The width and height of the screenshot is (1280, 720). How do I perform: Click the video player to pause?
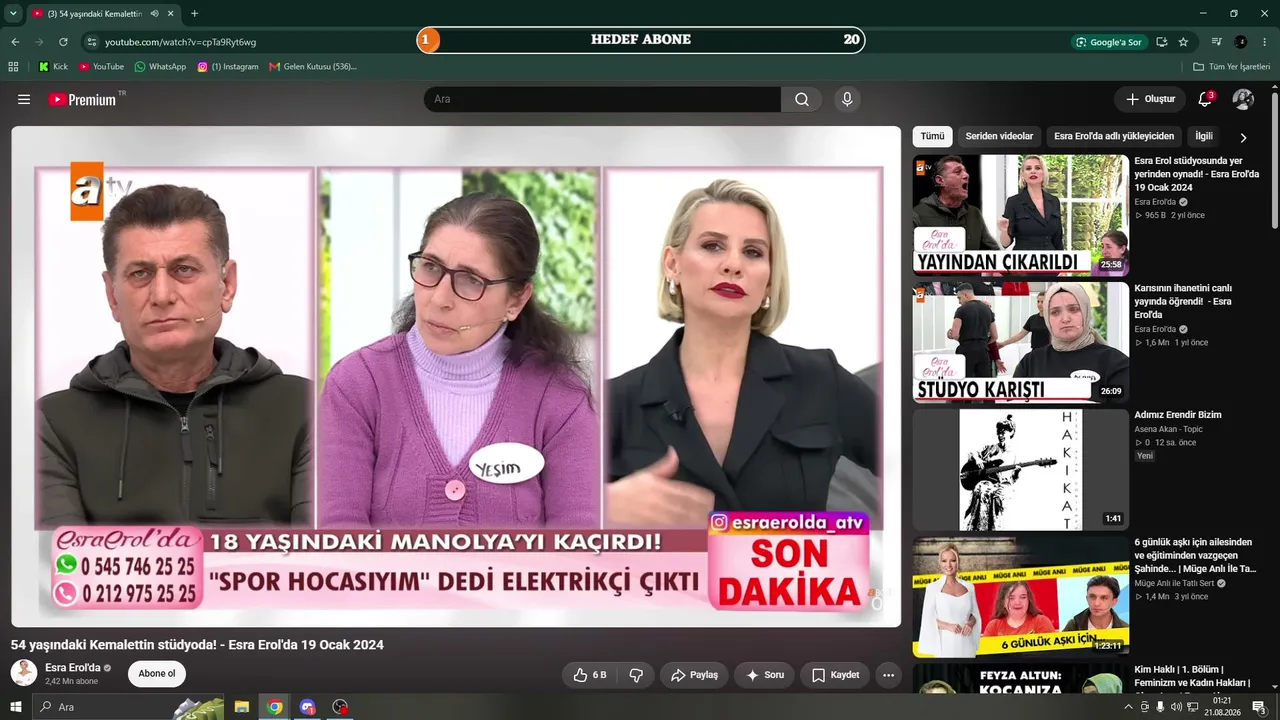(456, 377)
